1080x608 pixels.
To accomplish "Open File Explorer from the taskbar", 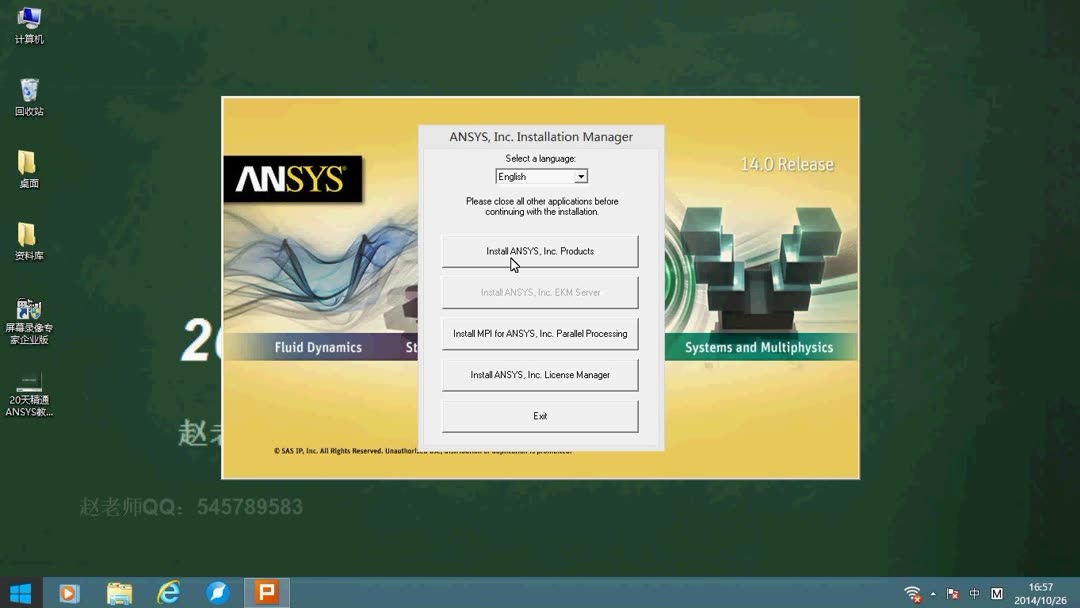I will [x=118, y=592].
